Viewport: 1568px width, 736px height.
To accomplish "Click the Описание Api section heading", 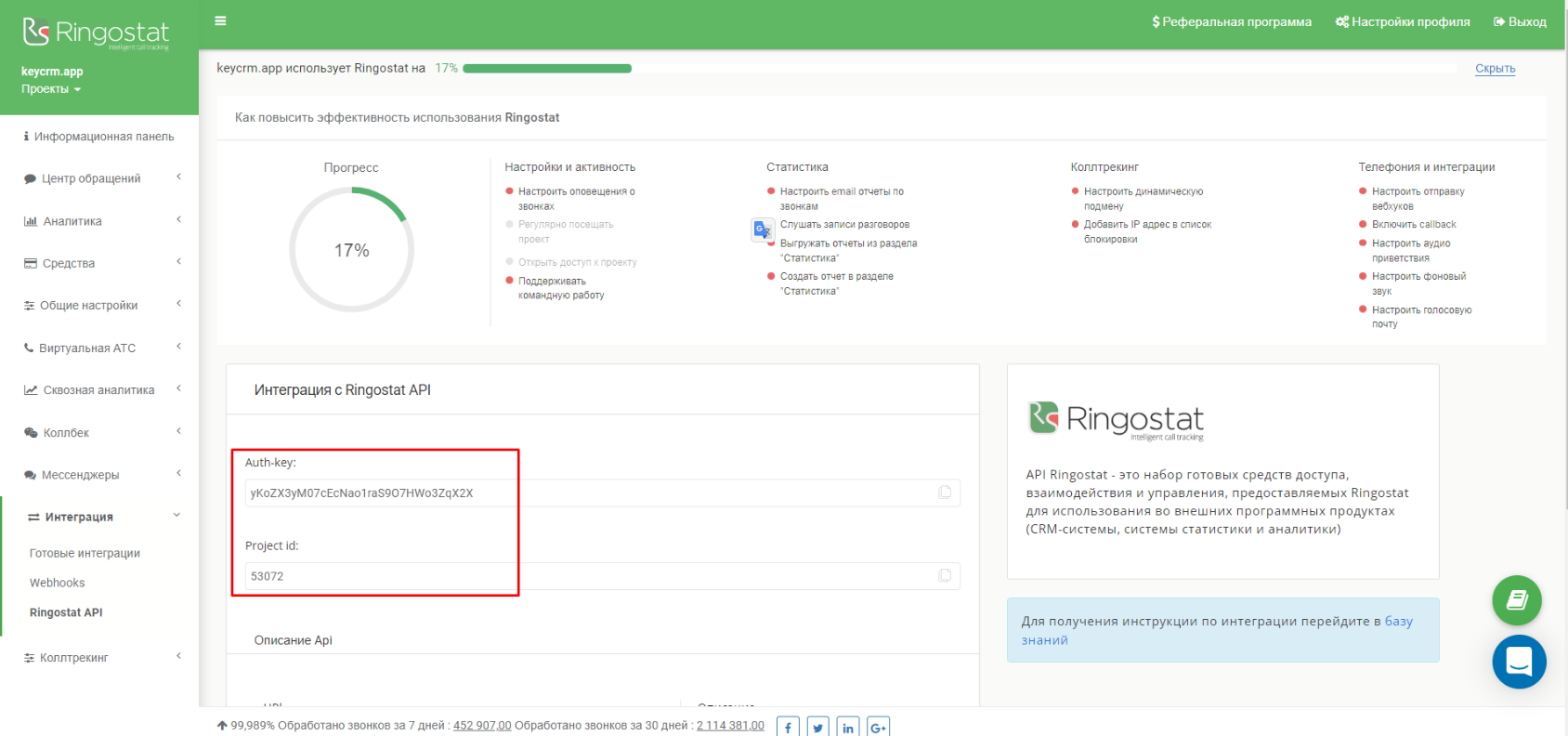I will pyautogui.click(x=293, y=640).
